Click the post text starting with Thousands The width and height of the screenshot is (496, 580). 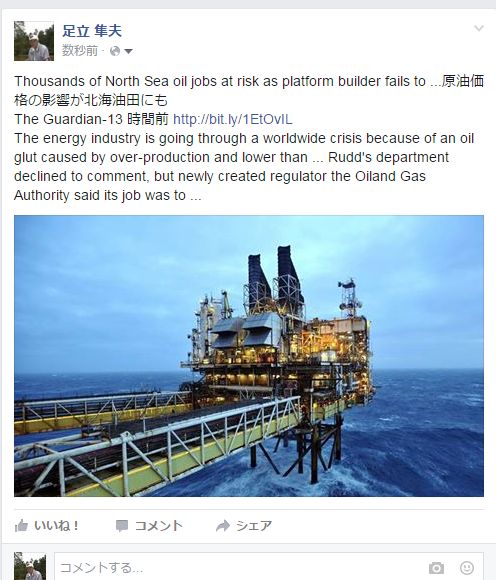(249, 91)
